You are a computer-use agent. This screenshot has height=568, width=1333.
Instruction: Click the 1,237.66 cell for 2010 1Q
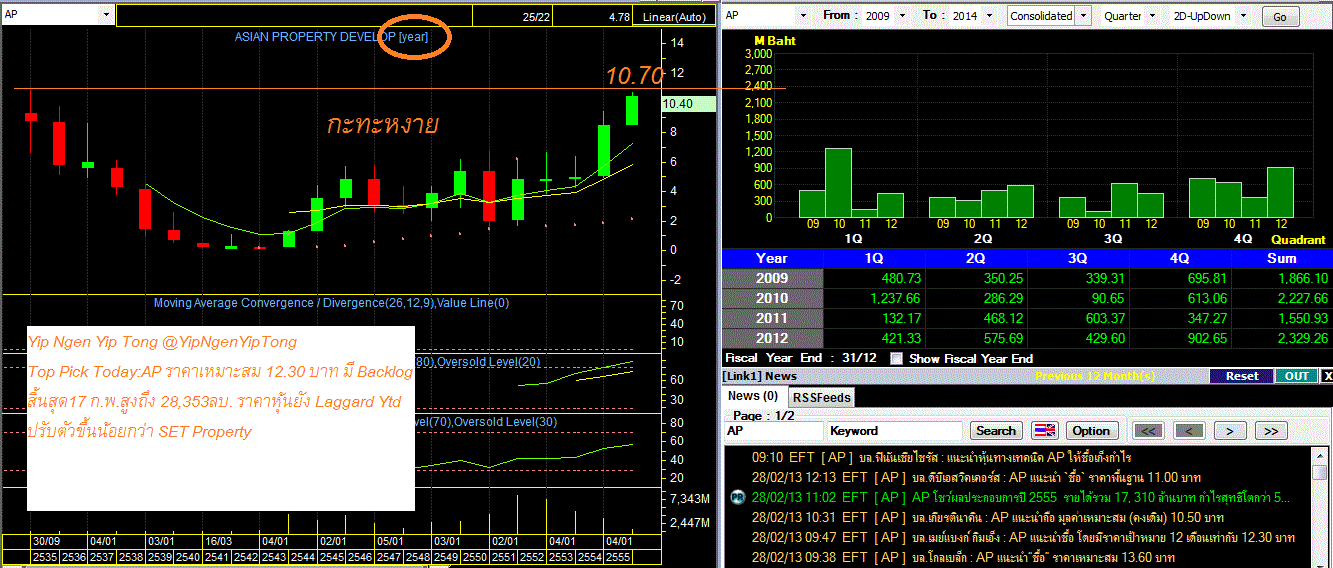pos(874,298)
